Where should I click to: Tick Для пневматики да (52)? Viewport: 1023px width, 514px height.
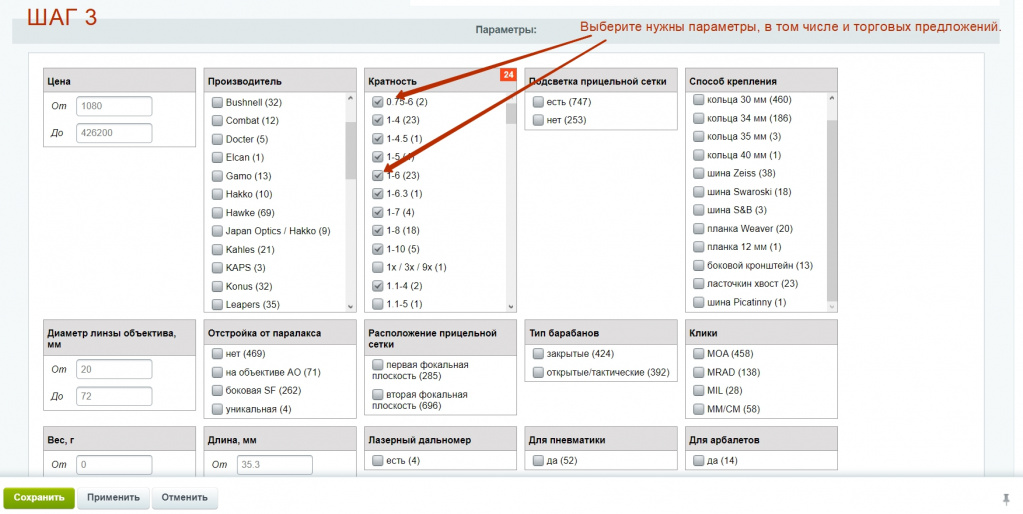(x=538, y=461)
